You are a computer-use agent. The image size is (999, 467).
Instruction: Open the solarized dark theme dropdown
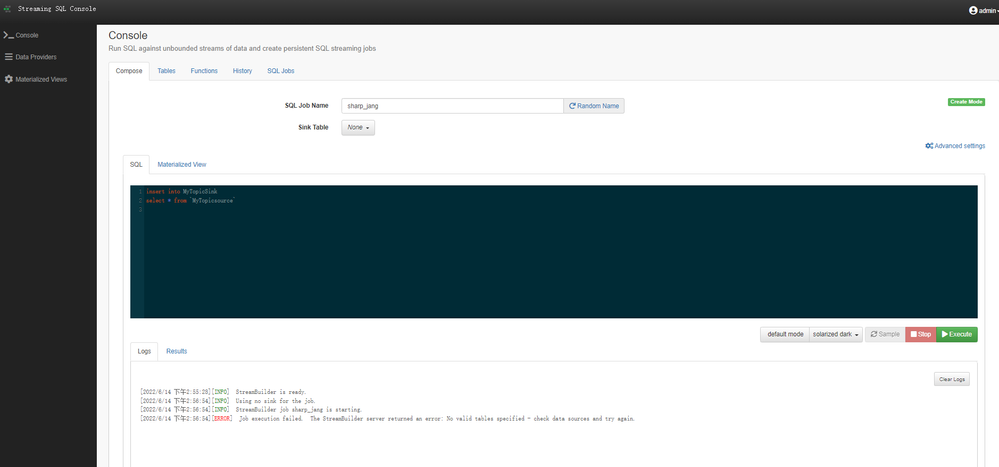(837, 334)
